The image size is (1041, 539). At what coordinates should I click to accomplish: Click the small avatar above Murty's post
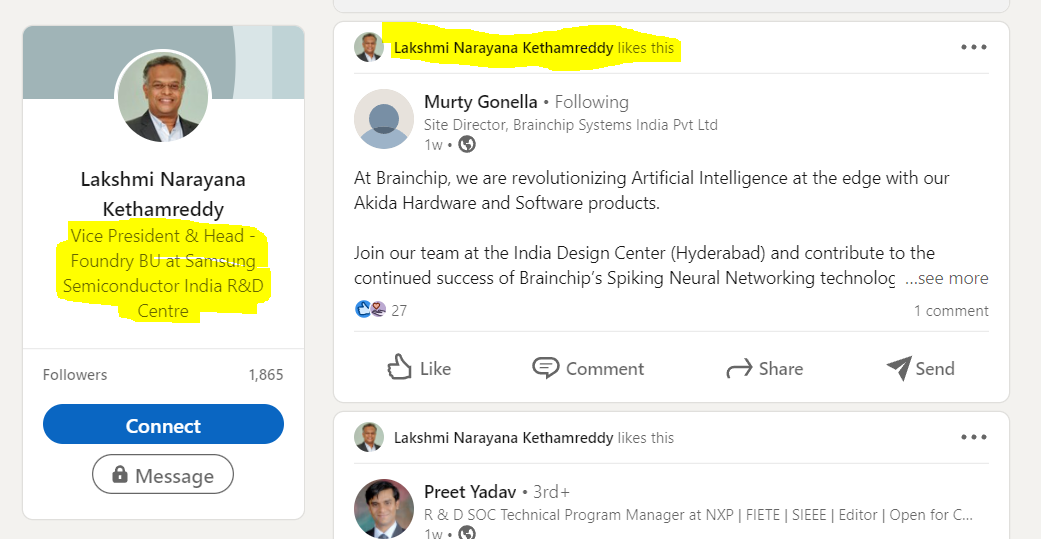(369, 47)
